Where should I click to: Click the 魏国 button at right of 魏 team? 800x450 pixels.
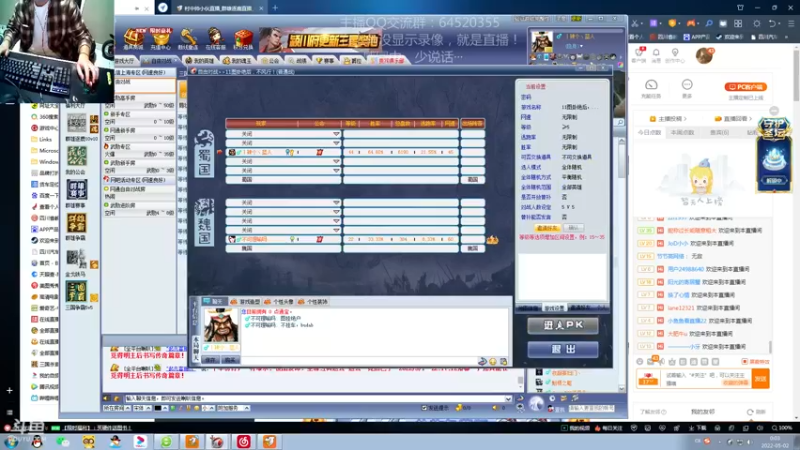(x=472, y=248)
